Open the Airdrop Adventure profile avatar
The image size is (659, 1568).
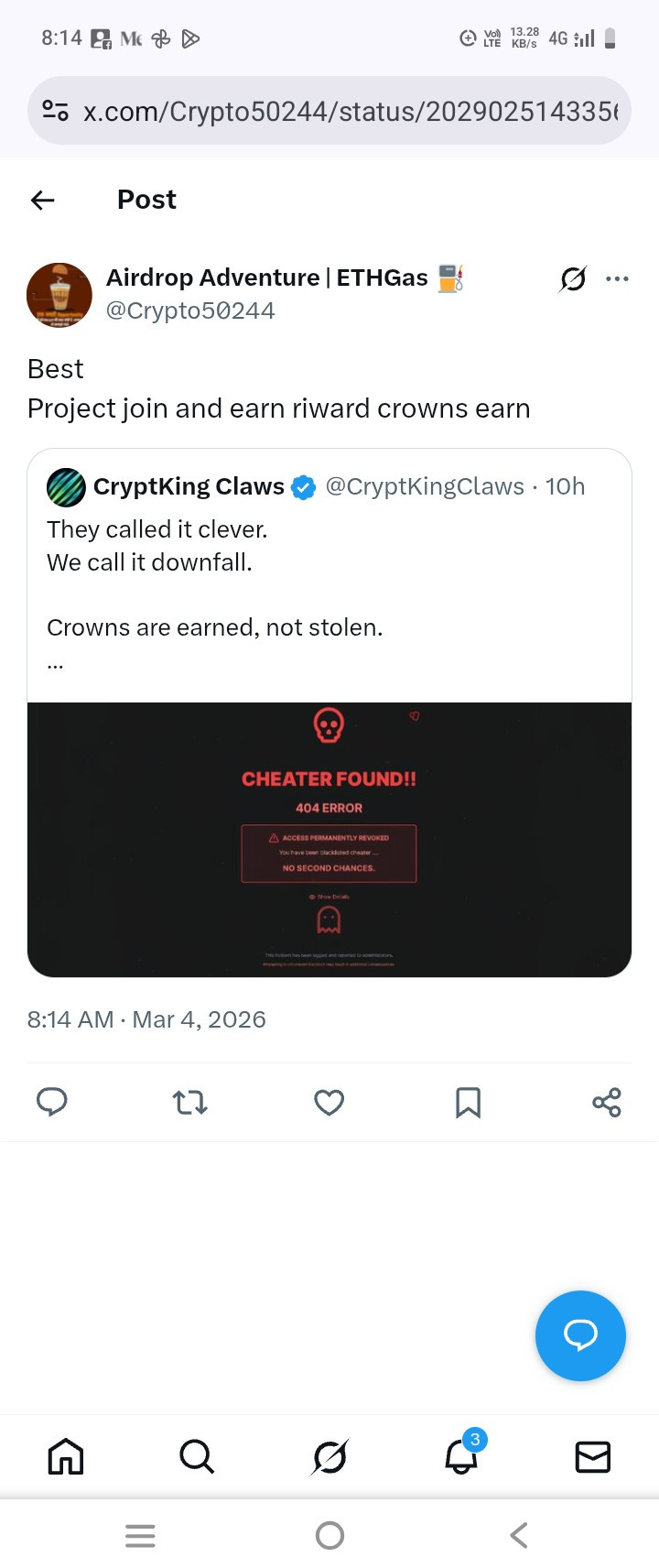point(59,295)
